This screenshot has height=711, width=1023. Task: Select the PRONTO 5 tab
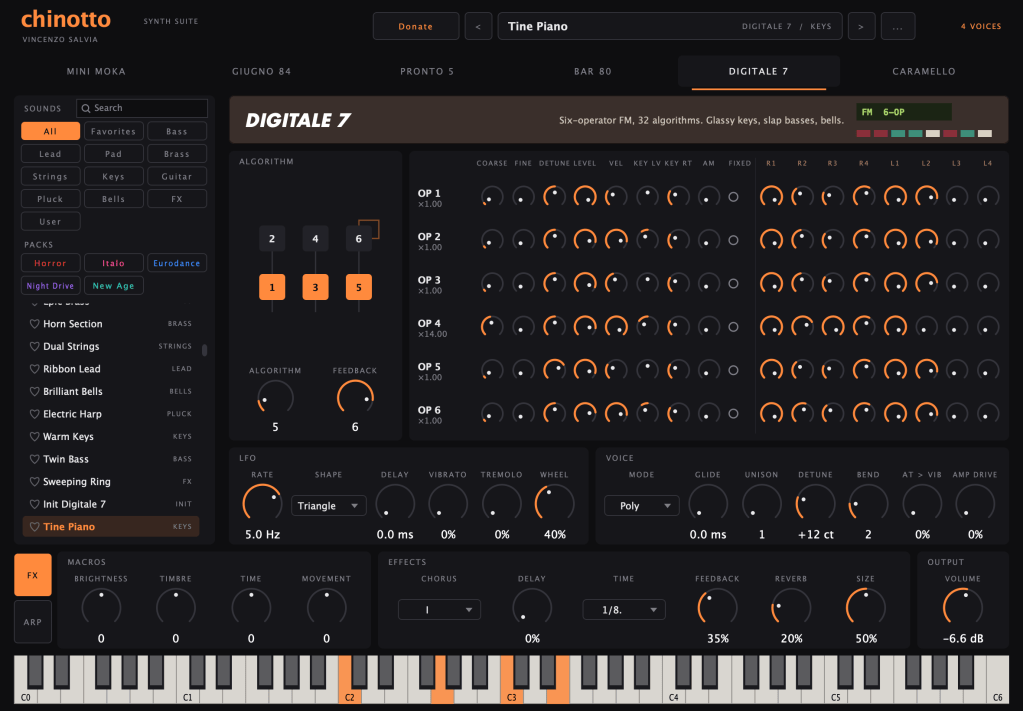tap(427, 72)
